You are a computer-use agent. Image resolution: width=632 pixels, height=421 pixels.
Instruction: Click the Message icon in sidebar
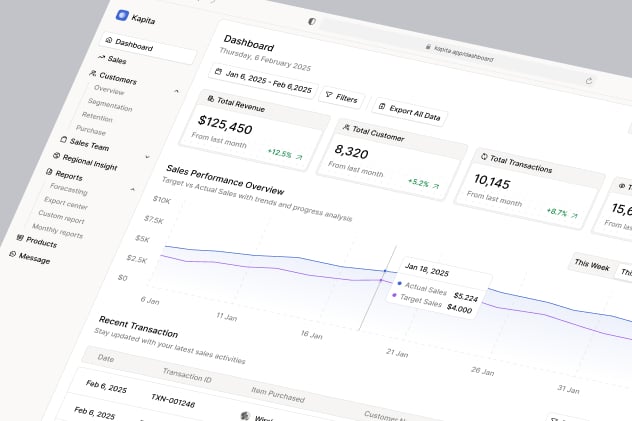(13, 255)
